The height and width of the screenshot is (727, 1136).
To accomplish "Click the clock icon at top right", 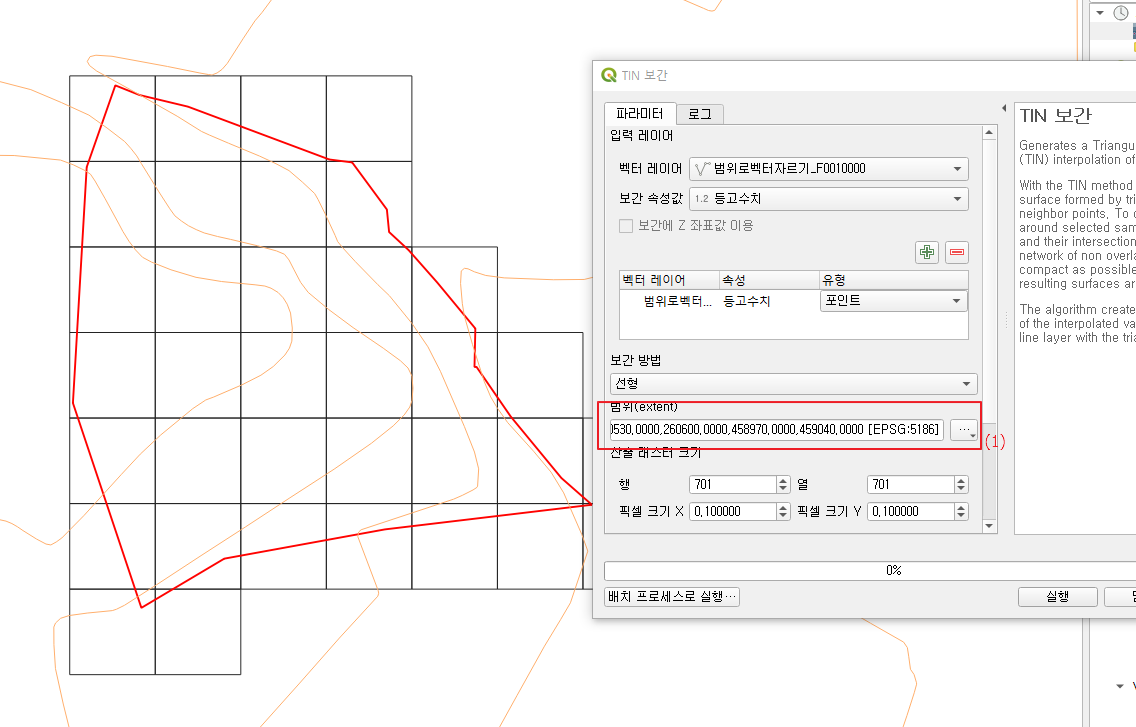I will point(1120,12).
